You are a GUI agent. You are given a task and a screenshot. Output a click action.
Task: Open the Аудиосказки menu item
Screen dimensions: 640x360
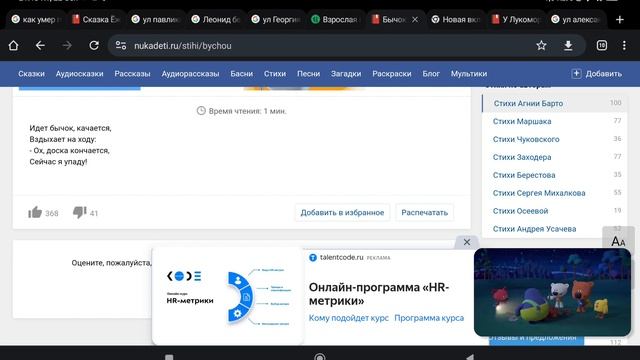pyautogui.click(x=80, y=74)
